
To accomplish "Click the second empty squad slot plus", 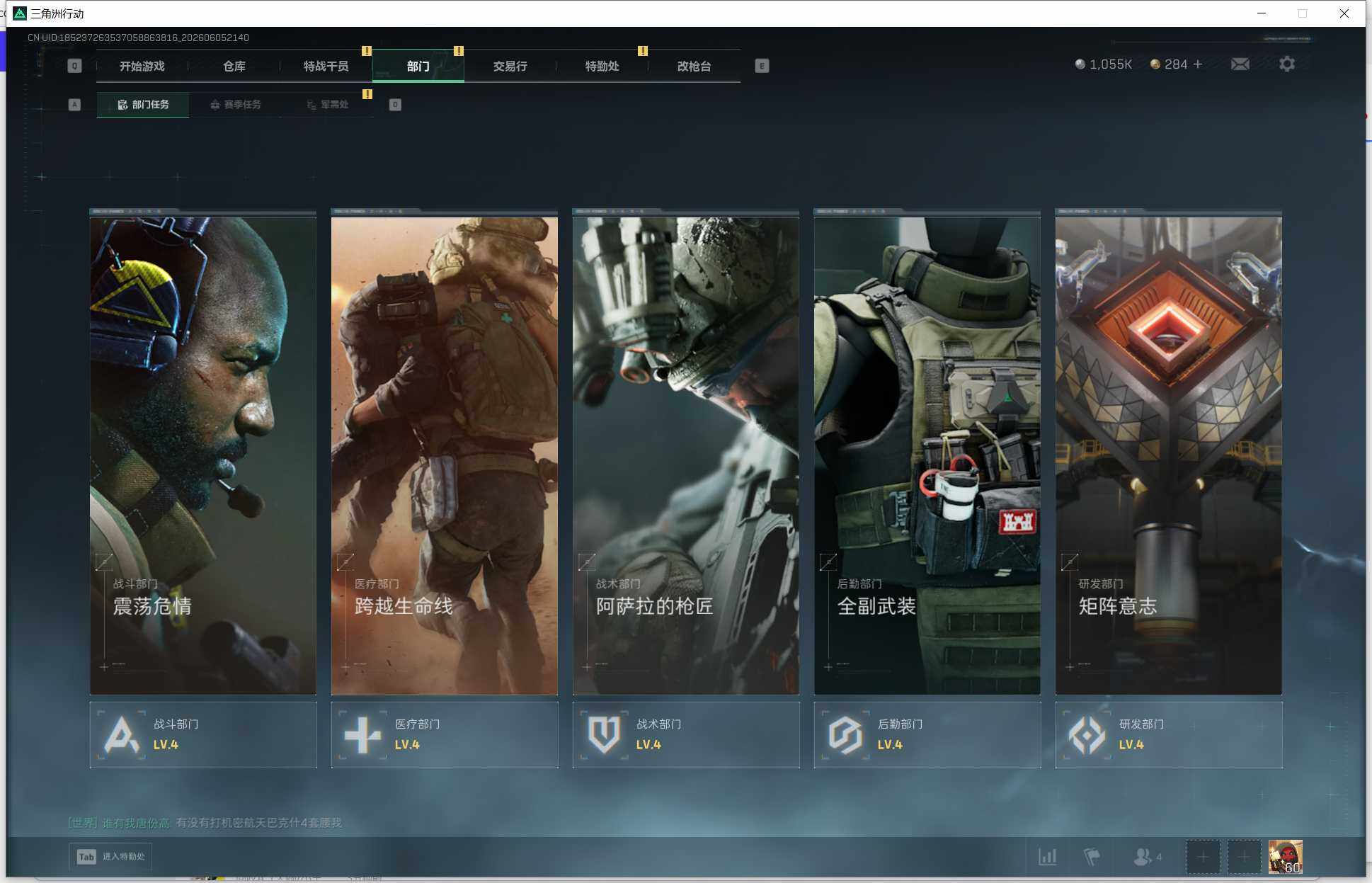I will coord(1244,857).
